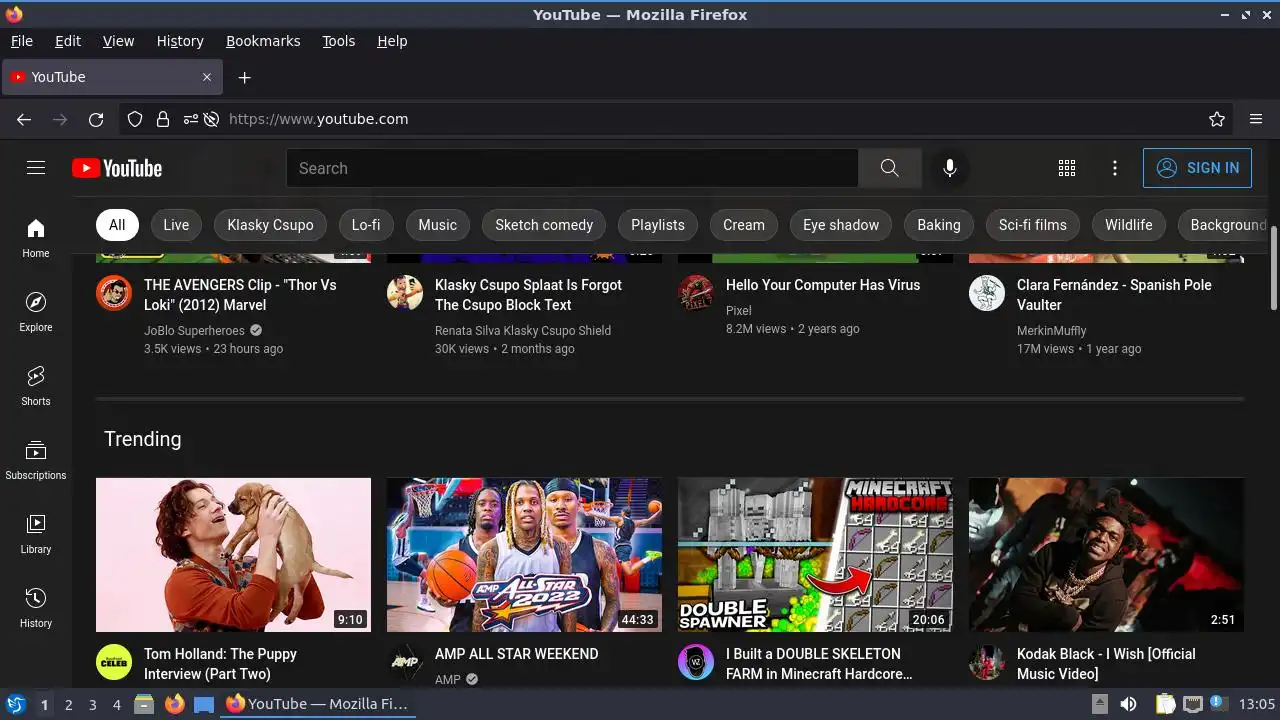
Task: Open the Bookmarks menu
Action: (263, 41)
